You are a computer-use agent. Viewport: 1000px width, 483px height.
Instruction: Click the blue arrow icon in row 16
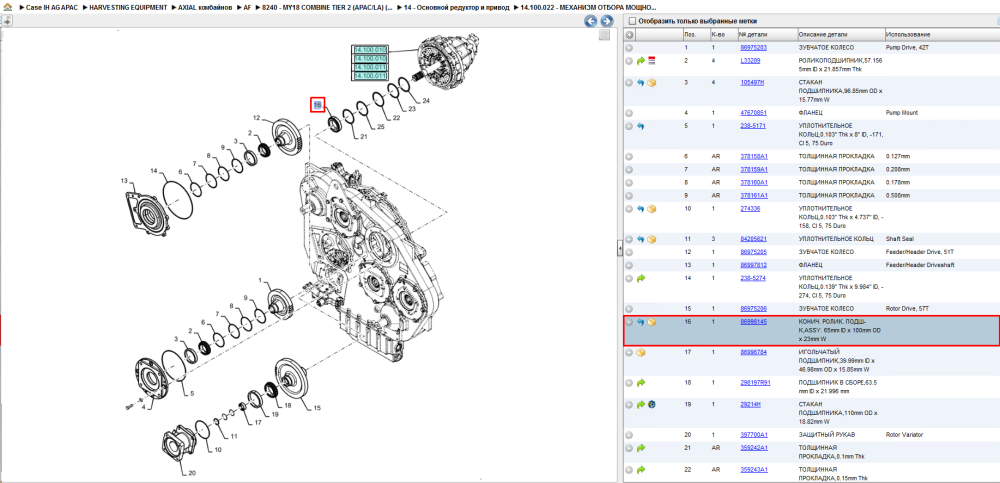pos(641,322)
